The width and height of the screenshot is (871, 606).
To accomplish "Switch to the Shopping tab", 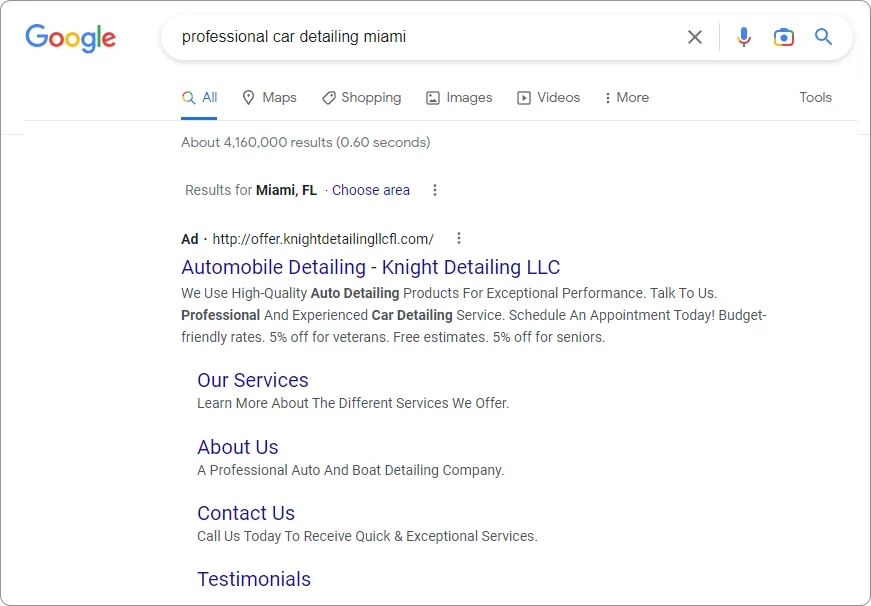I will click(362, 98).
